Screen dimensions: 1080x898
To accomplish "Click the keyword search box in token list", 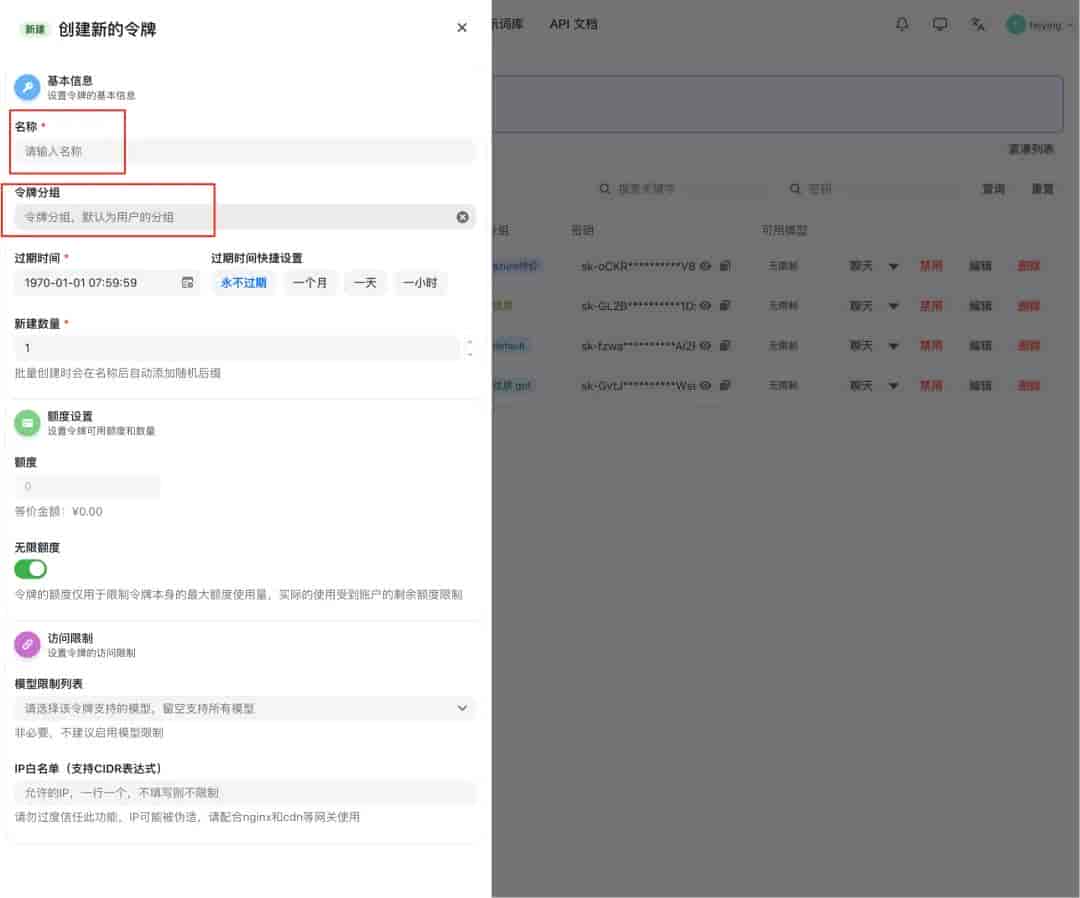I will [x=682, y=189].
